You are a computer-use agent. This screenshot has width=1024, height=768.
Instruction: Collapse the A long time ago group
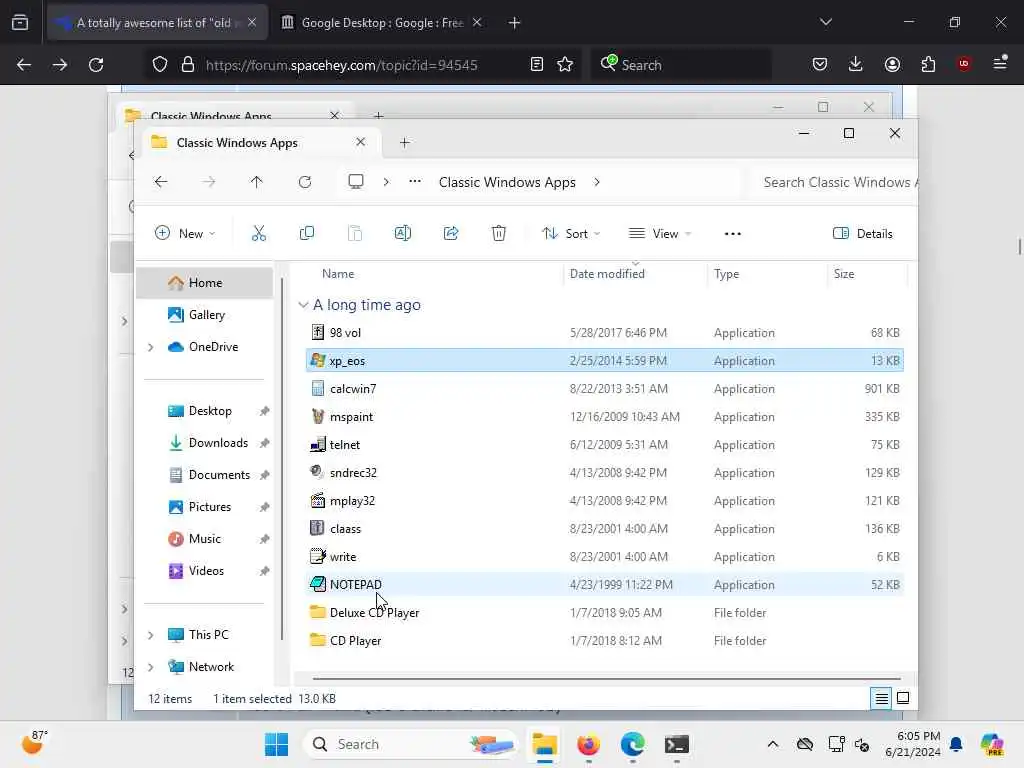[303, 305]
